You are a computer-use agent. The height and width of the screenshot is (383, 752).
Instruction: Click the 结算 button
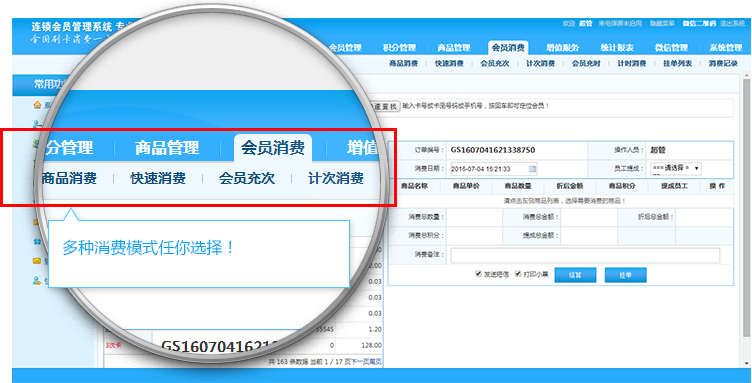pos(575,275)
